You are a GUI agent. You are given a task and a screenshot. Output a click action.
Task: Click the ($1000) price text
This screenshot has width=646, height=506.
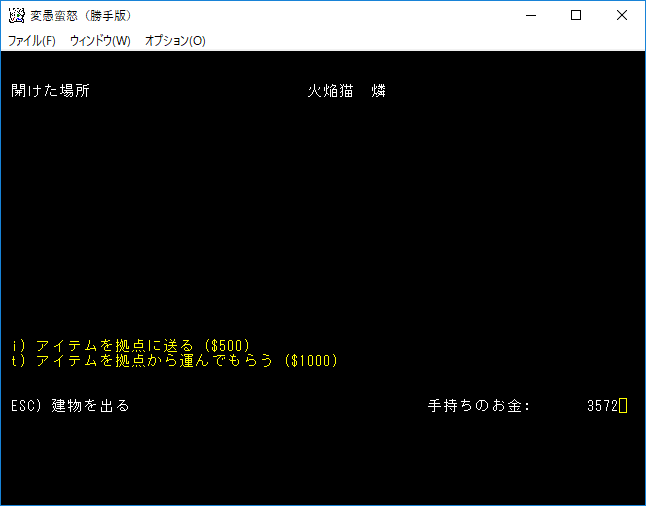pos(311,360)
